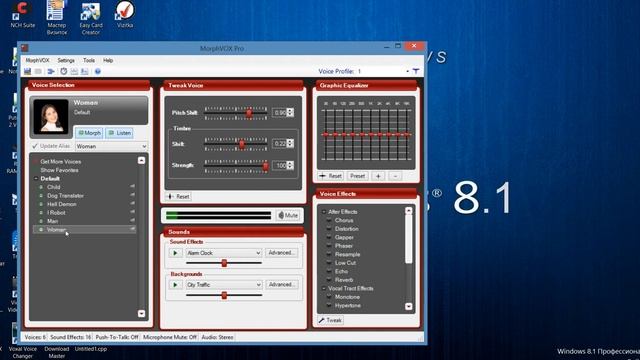640x360 pixels.
Task: Click the Push-To-Talk: Off status entry
Action: (117, 337)
